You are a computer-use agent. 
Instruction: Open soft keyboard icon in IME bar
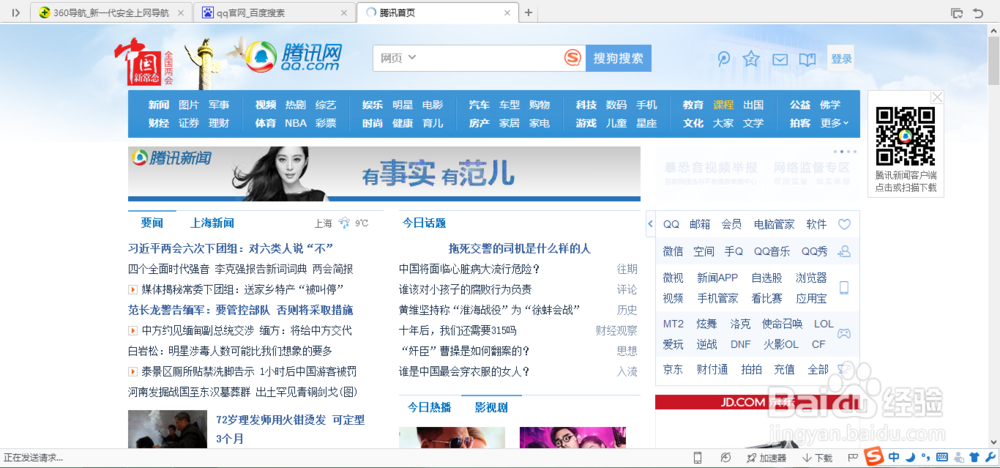click(x=942, y=457)
